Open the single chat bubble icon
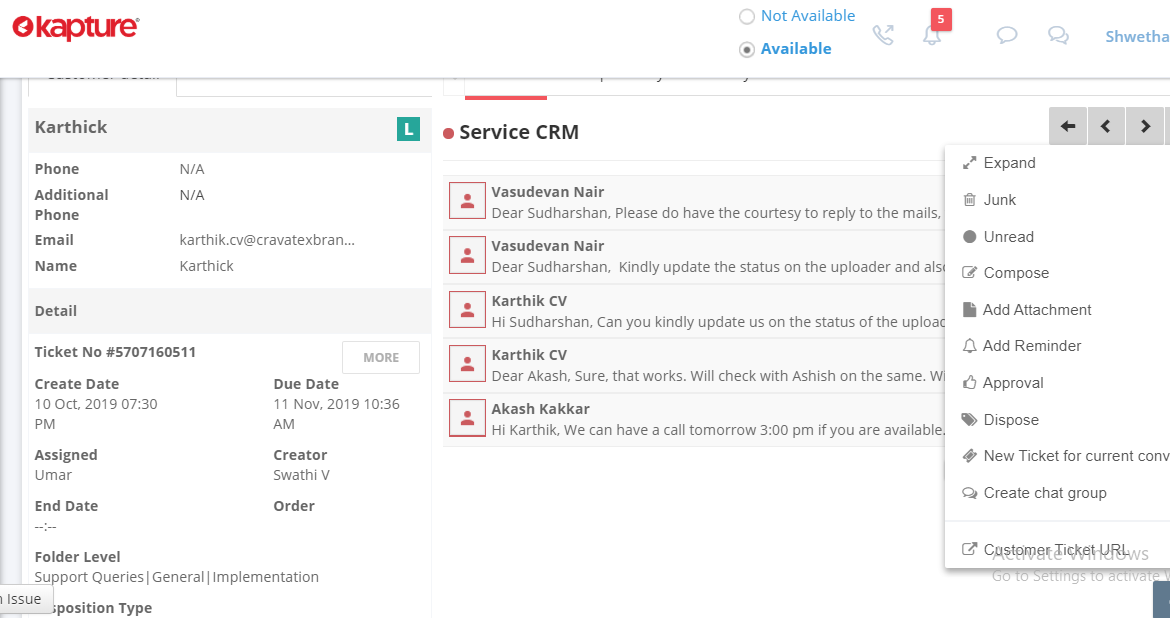The width and height of the screenshot is (1170, 618). 1007,35
